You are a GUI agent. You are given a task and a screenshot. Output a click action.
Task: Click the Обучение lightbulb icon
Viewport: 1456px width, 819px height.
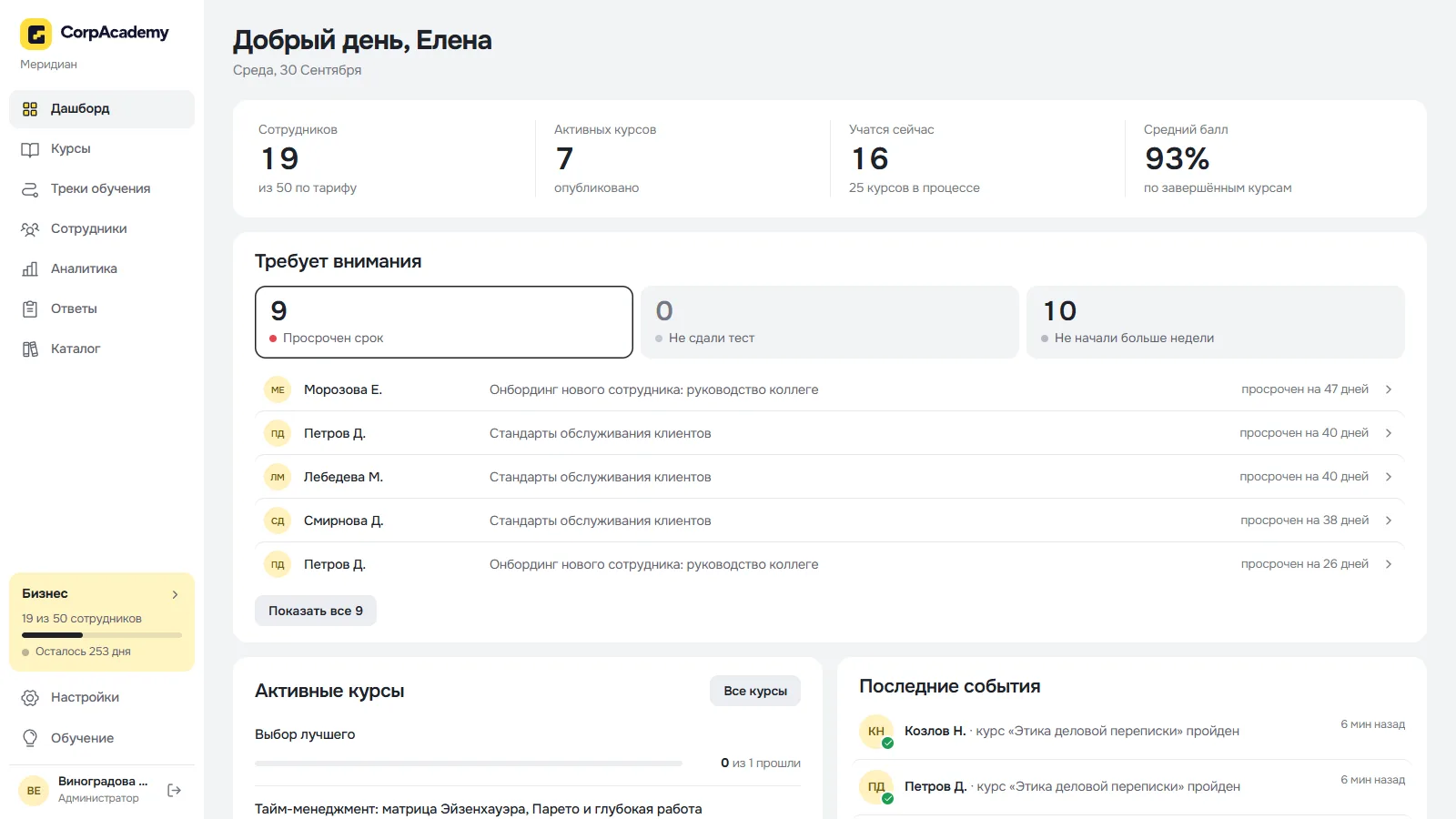click(30, 738)
